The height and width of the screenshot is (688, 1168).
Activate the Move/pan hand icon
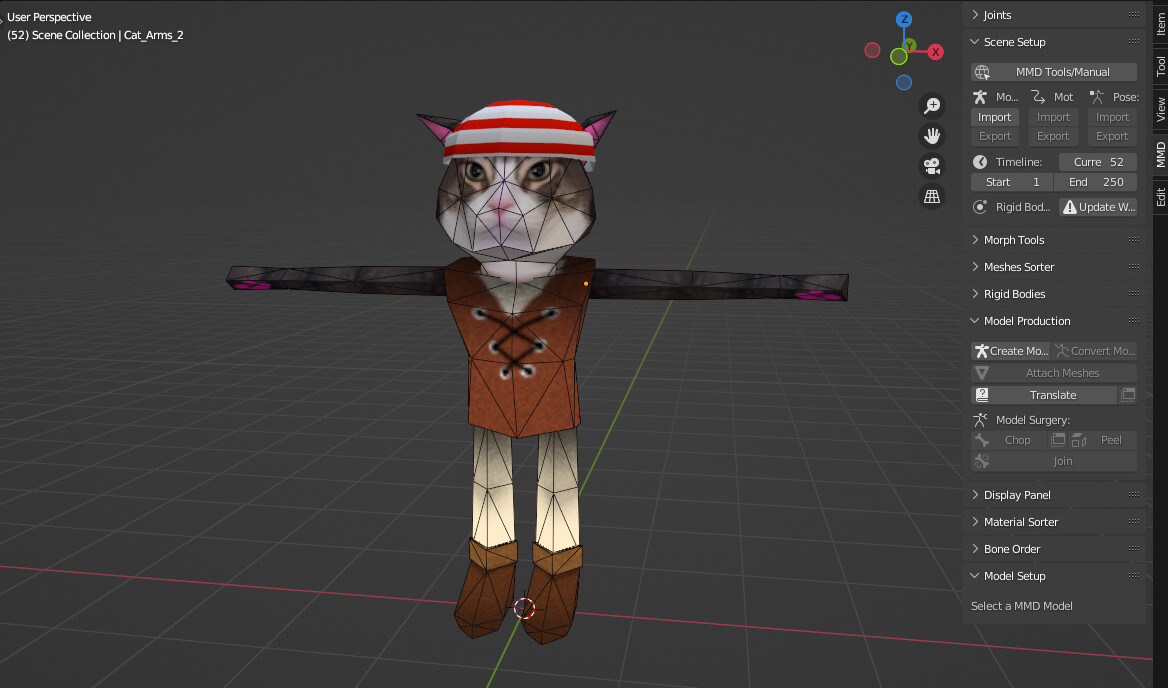pyautogui.click(x=932, y=135)
